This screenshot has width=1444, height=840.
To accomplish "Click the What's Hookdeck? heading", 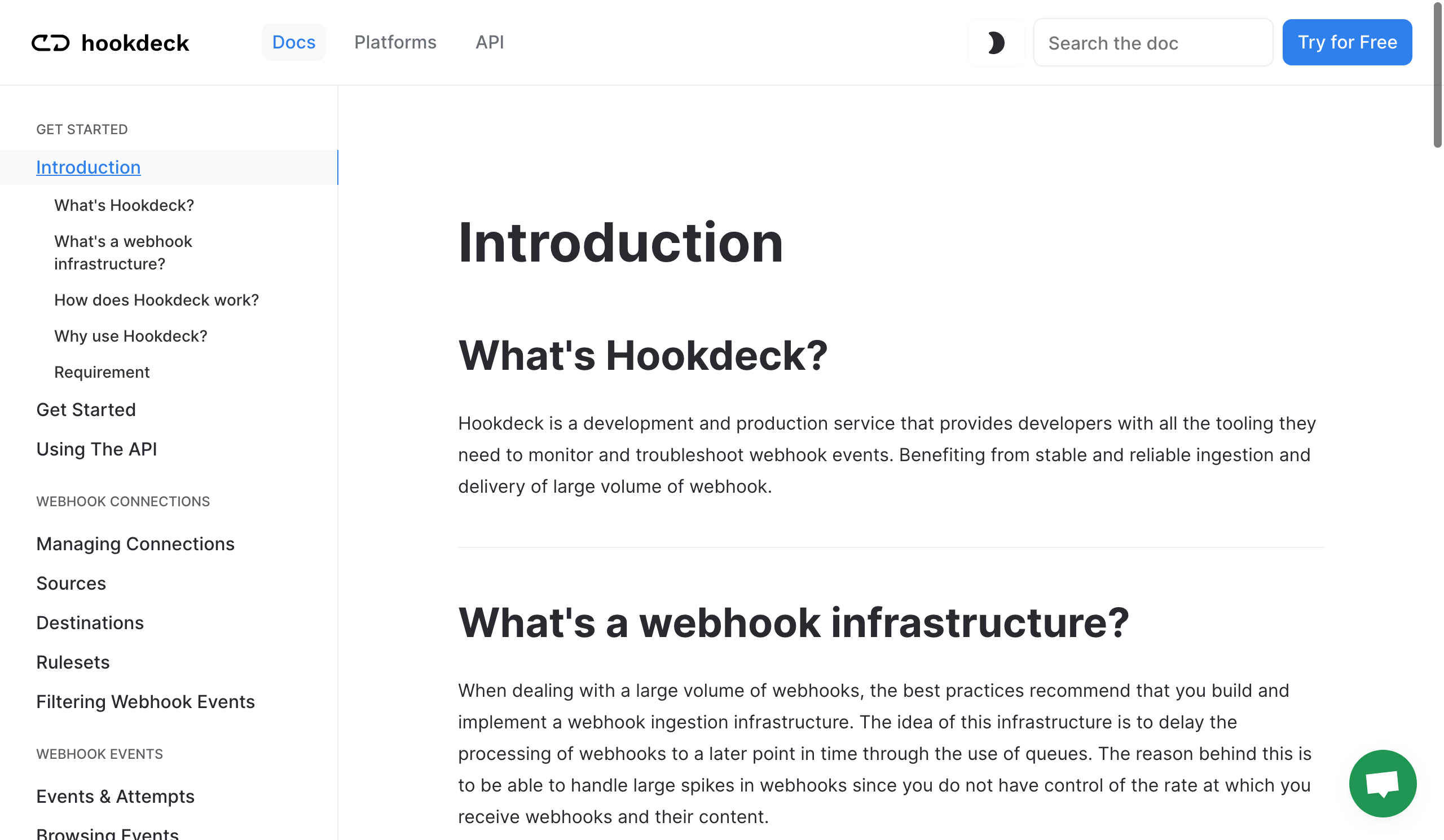I will pos(643,356).
